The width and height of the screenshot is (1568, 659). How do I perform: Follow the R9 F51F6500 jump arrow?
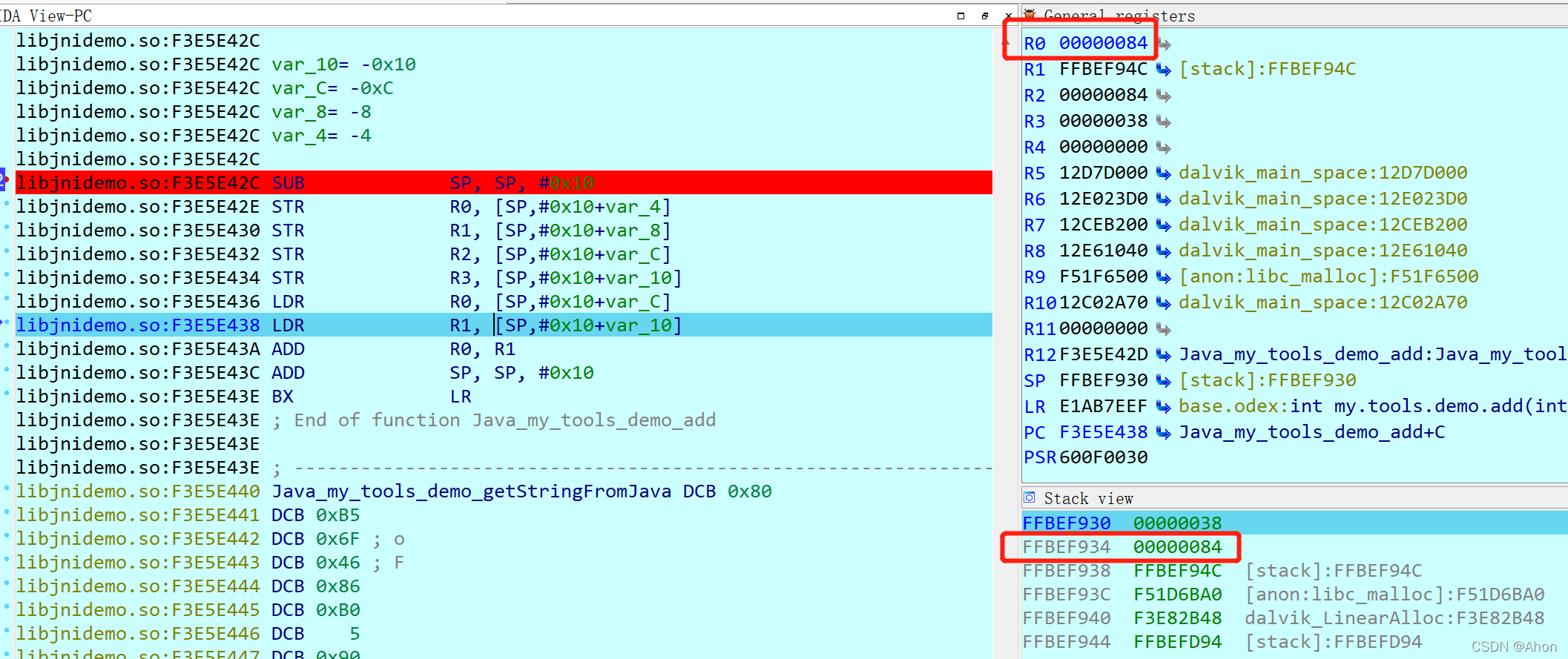click(1164, 277)
